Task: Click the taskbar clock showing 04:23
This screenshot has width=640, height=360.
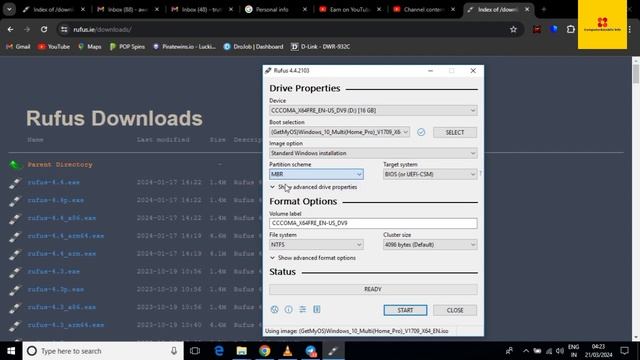Action: coord(598,351)
